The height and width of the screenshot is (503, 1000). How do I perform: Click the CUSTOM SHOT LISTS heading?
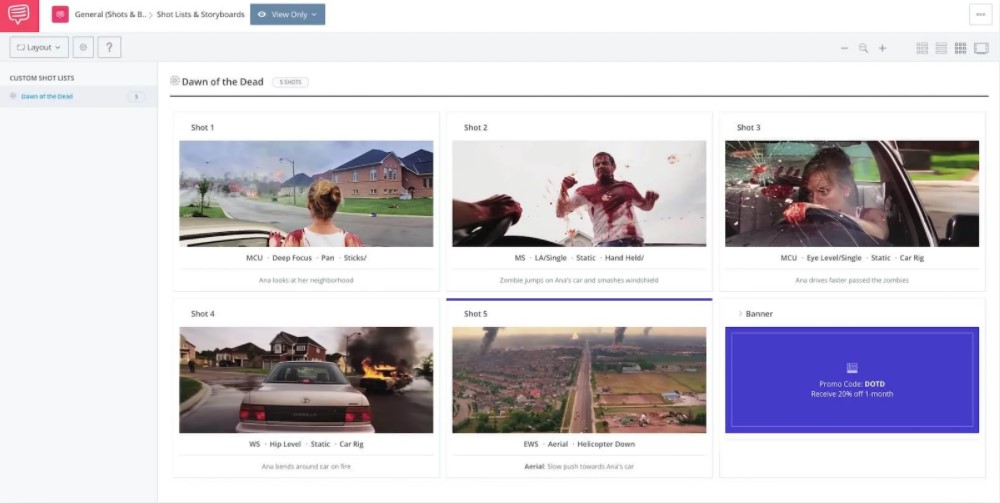(x=41, y=78)
